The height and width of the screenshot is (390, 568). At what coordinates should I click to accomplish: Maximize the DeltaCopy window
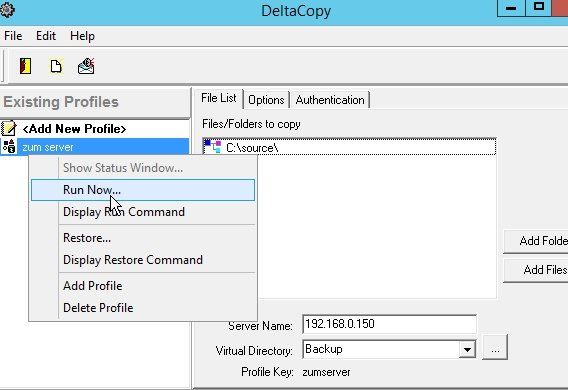539,8
